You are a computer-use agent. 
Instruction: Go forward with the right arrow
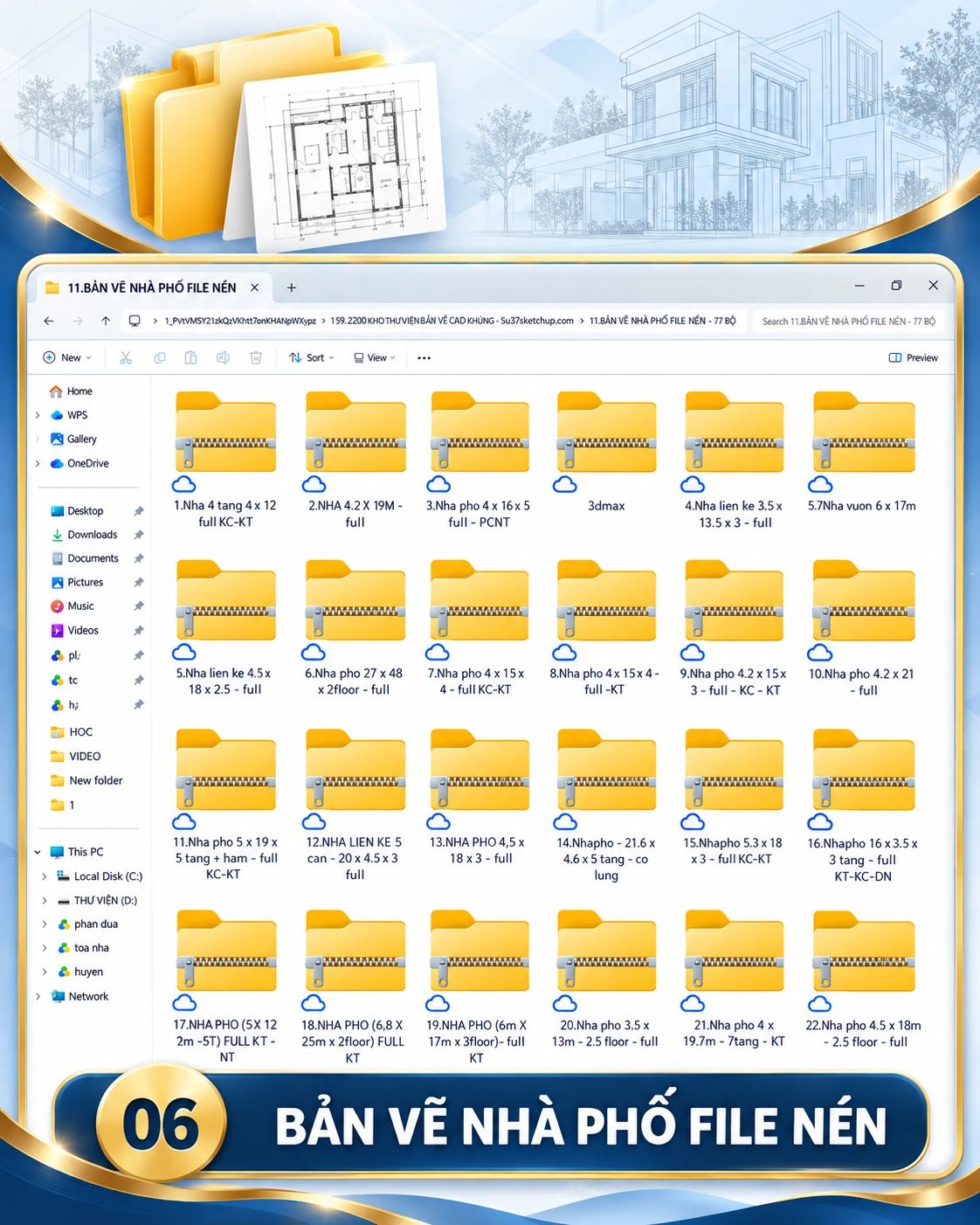point(78,321)
